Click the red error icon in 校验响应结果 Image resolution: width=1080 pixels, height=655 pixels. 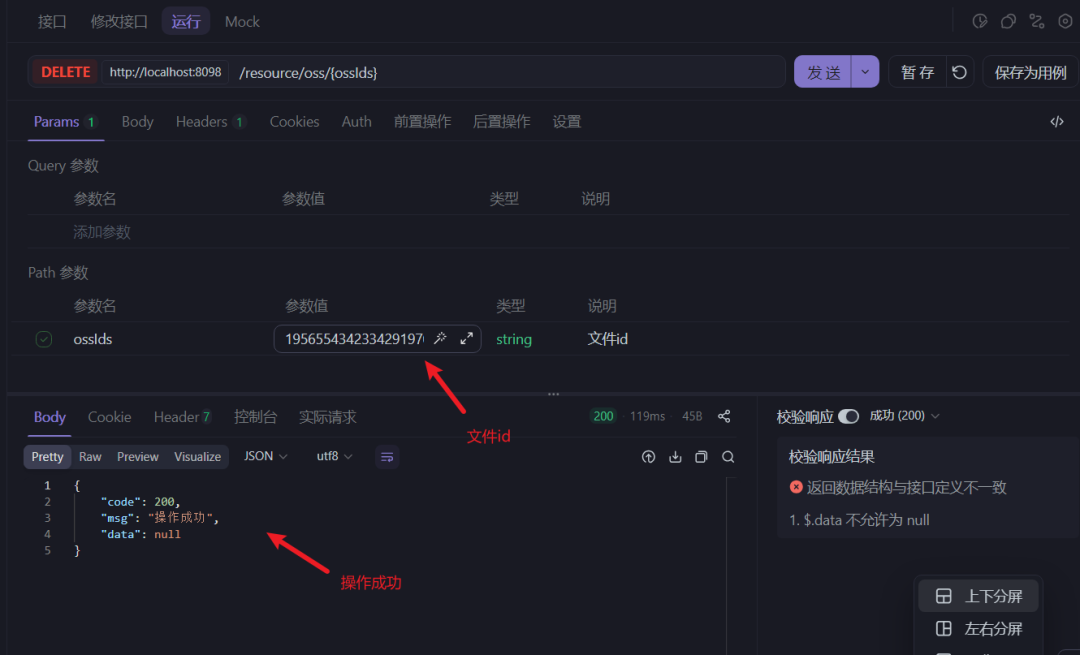(x=796, y=487)
